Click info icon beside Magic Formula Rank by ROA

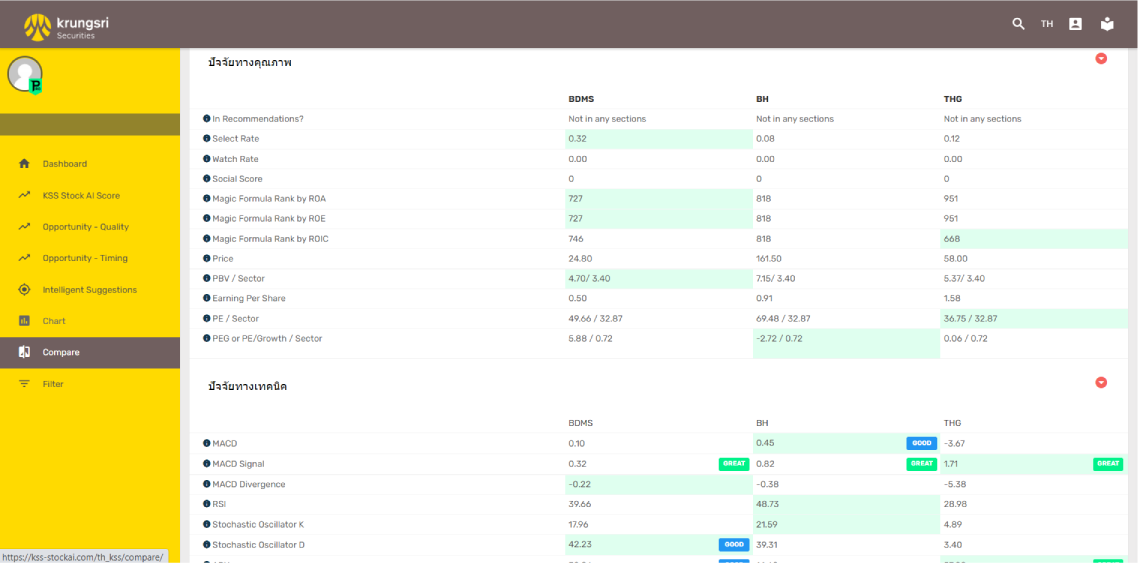tap(207, 199)
